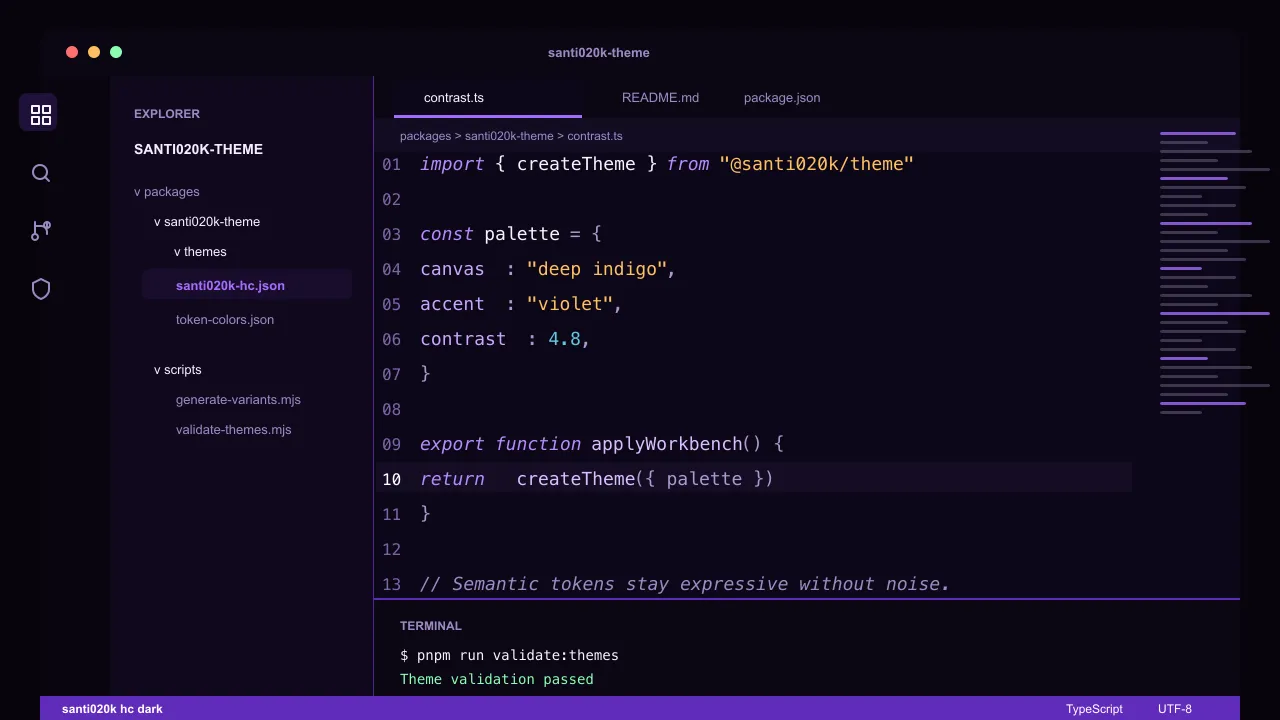Open token-colors.json file
1280x720 pixels.
[225, 319]
